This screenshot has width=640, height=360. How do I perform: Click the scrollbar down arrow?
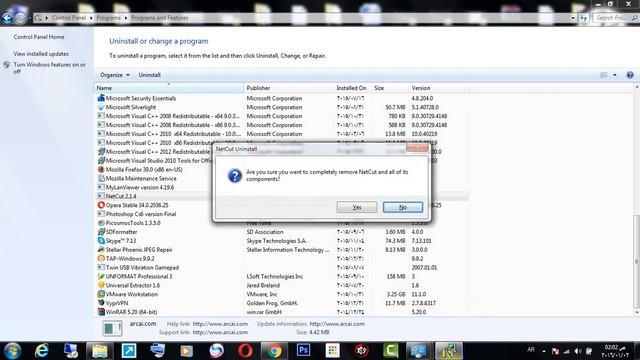click(x=636, y=313)
